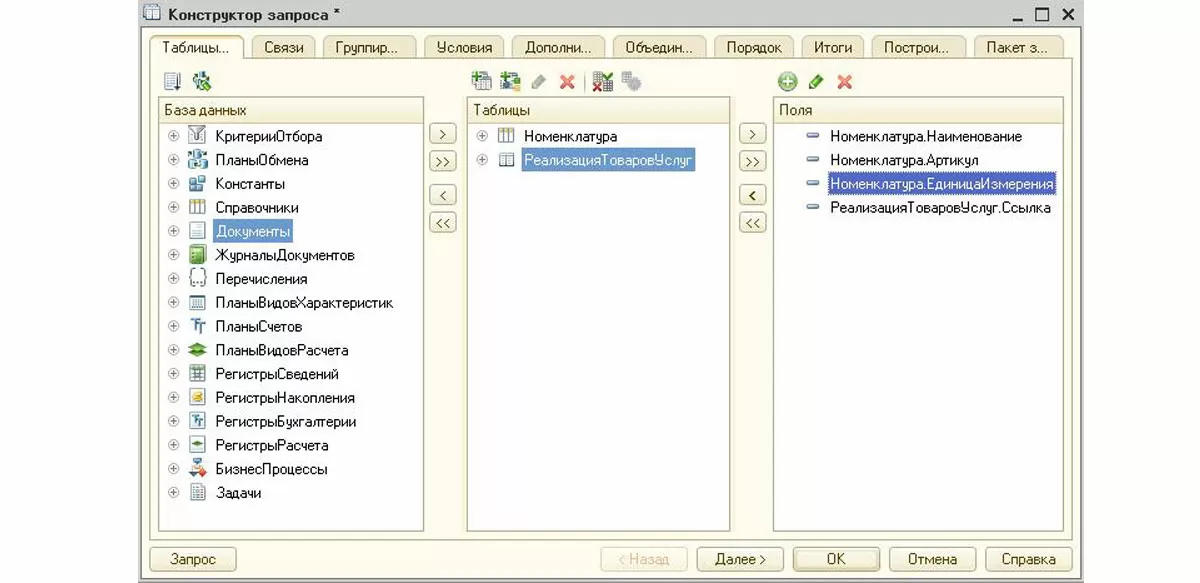Click the icon beside БизнесПроцессы
The image size is (1200, 583).
(197, 469)
